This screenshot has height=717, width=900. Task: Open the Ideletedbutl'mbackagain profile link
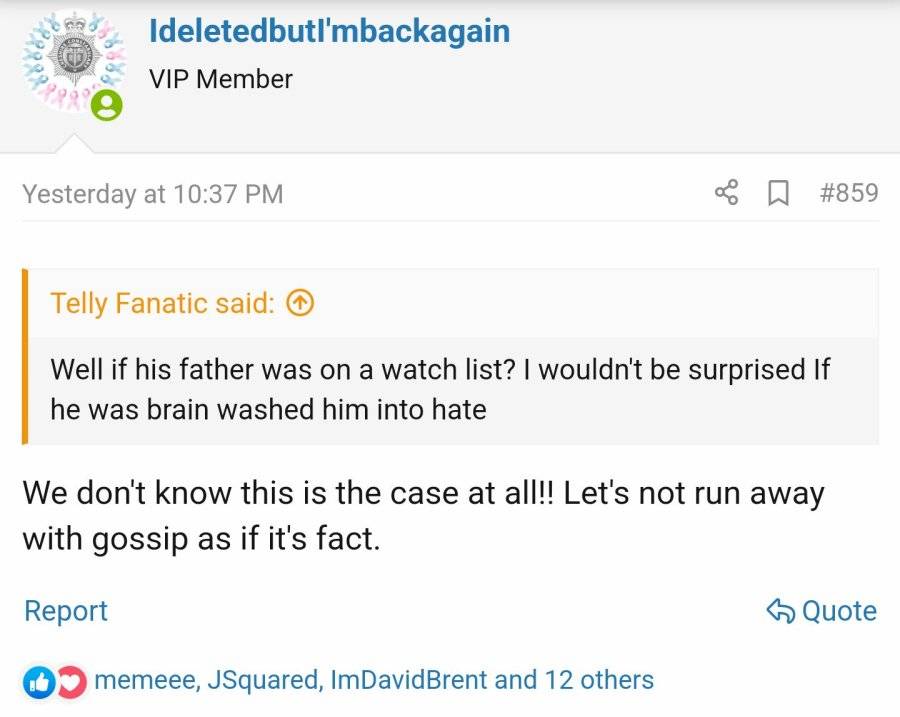pyautogui.click(x=329, y=31)
